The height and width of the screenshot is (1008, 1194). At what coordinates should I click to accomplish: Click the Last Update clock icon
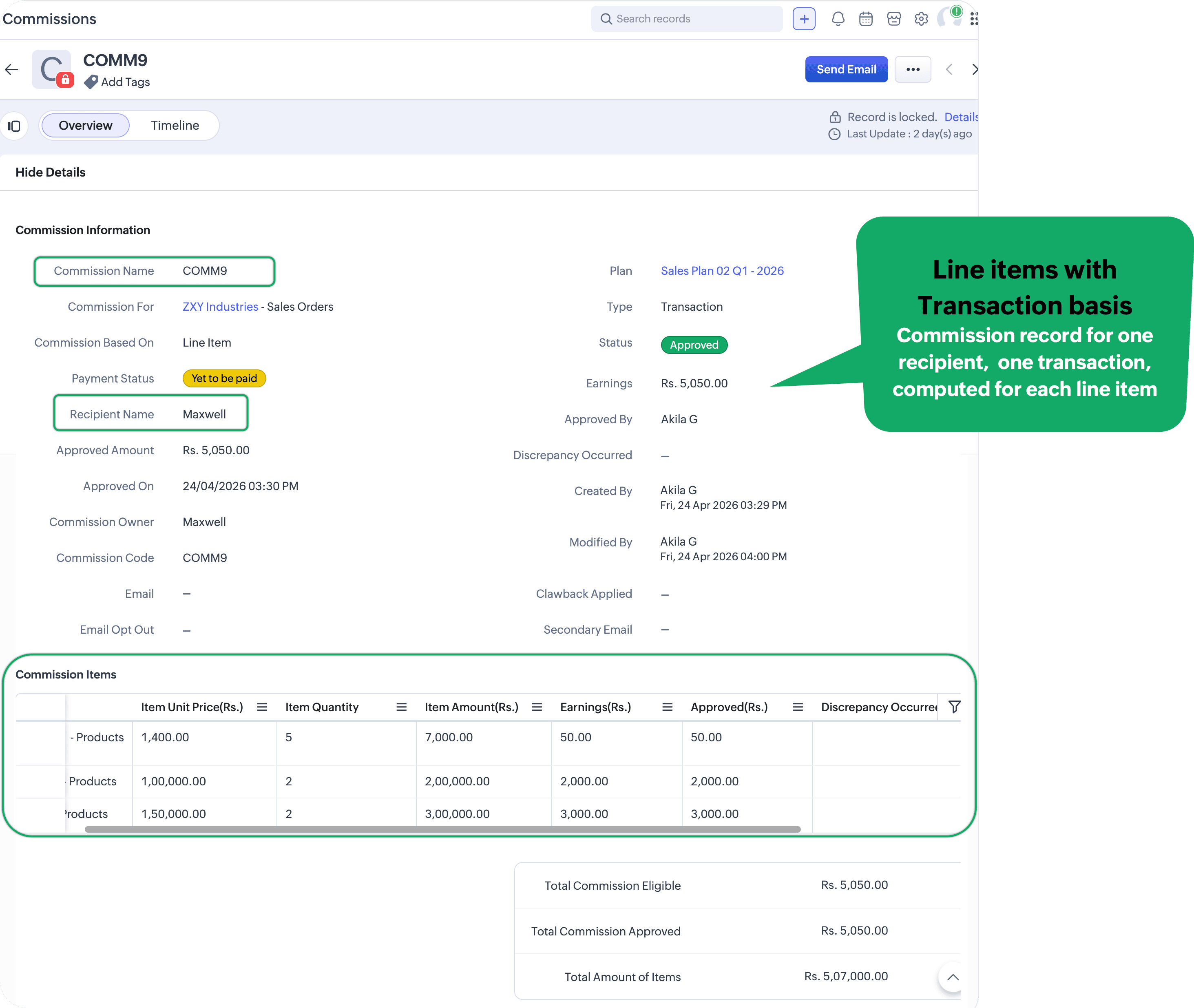click(x=834, y=134)
